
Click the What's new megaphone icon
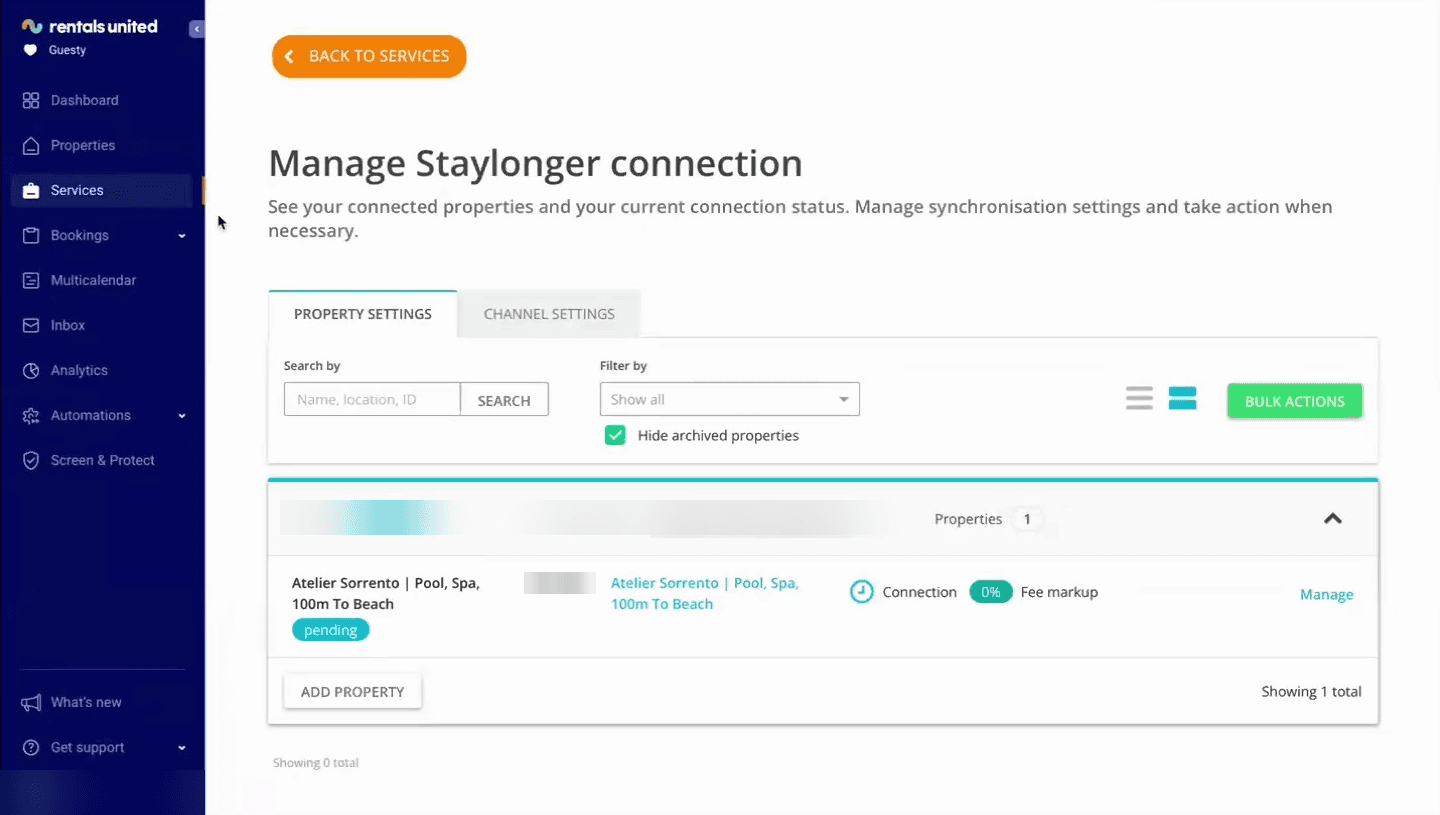[31, 702]
